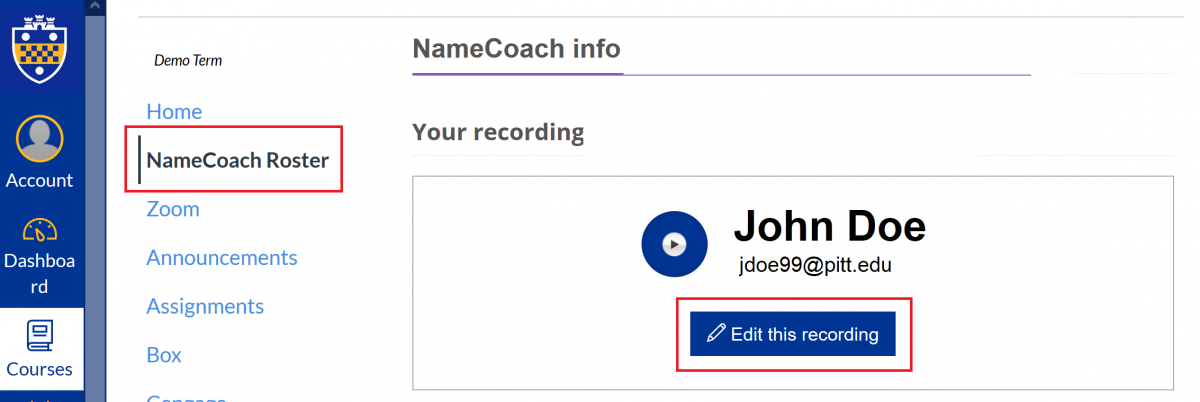Select NameCoach Roster in the course menu
The image size is (1200, 402).
(237, 160)
